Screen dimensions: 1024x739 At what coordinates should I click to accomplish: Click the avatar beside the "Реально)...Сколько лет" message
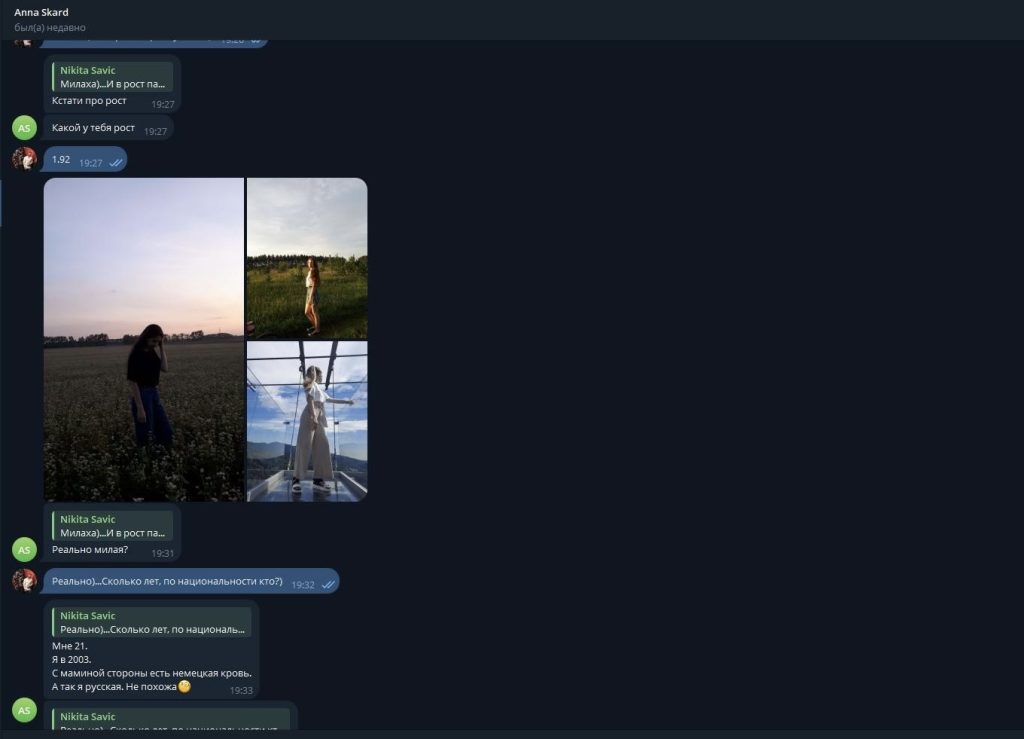[24, 581]
